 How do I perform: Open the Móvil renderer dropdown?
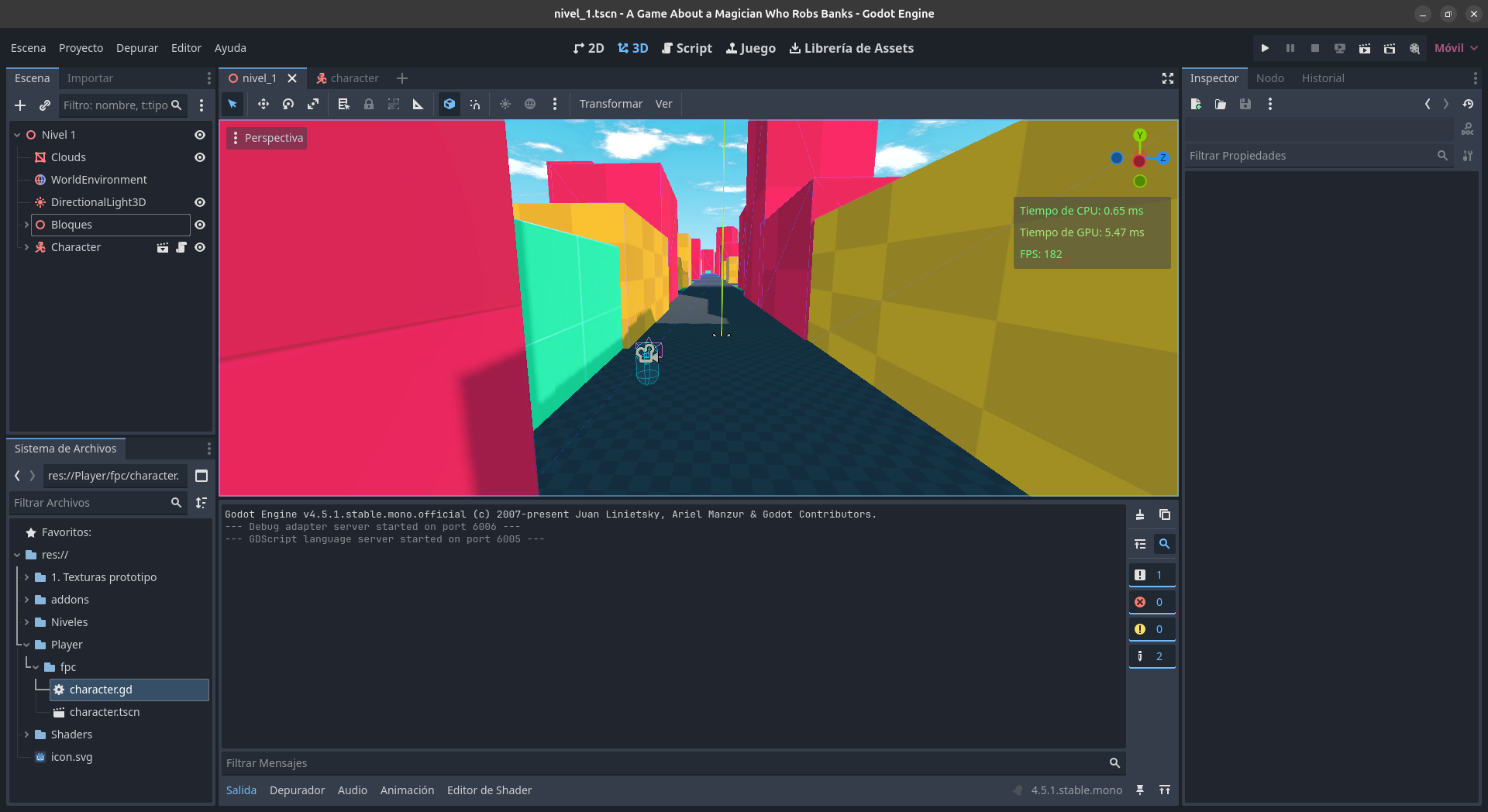tap(1455, 48)
